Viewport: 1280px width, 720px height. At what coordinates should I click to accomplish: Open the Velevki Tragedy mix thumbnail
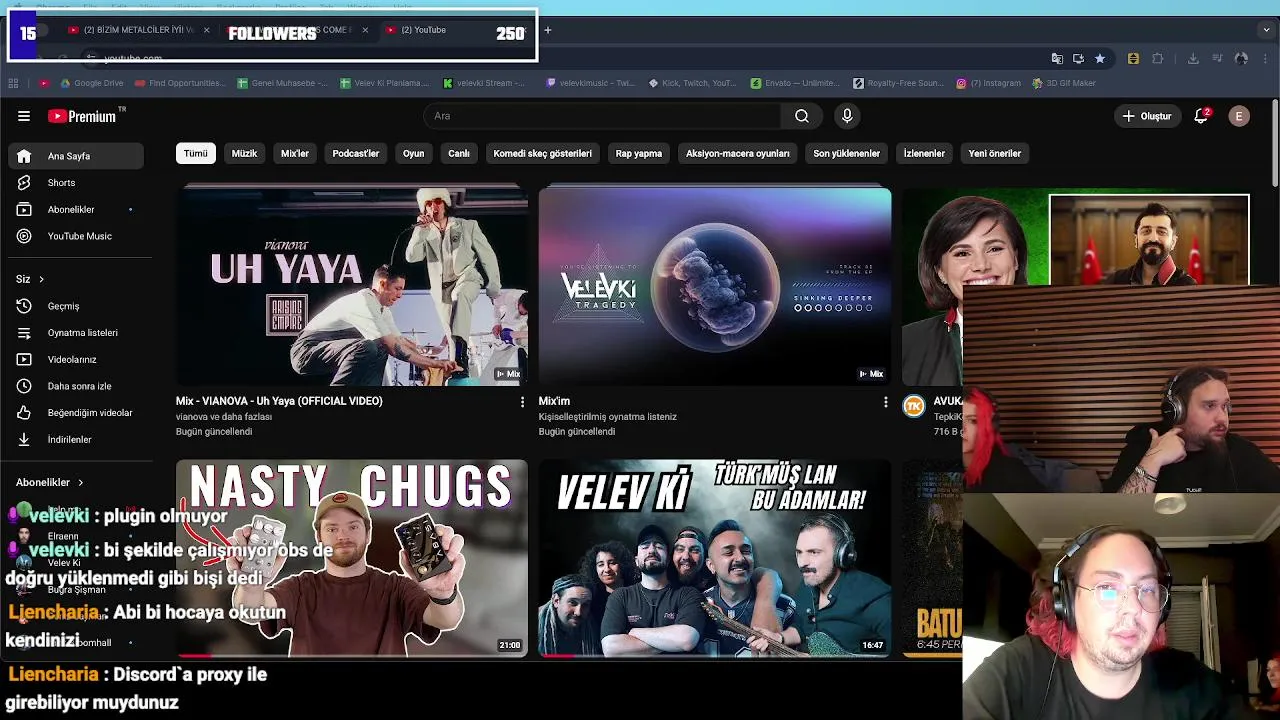click(x=715, y=285)
